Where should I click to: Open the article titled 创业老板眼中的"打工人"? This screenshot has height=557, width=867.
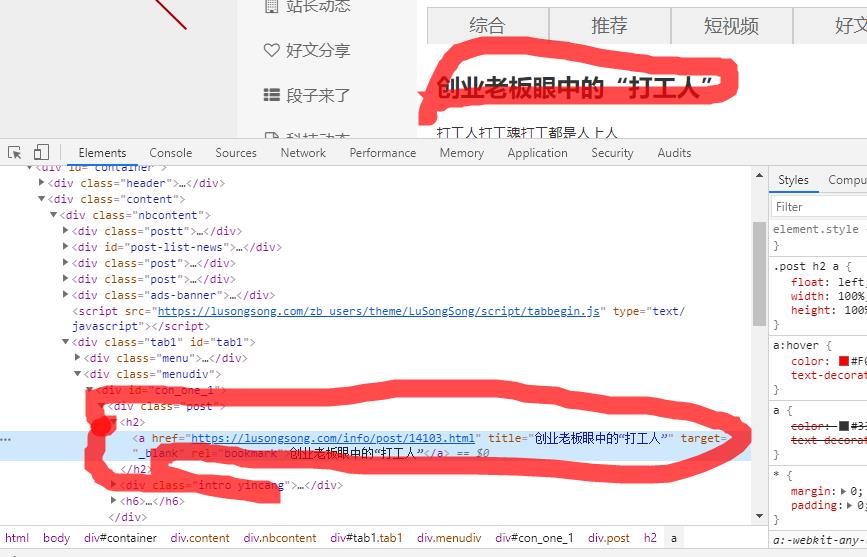coord(574,87)
